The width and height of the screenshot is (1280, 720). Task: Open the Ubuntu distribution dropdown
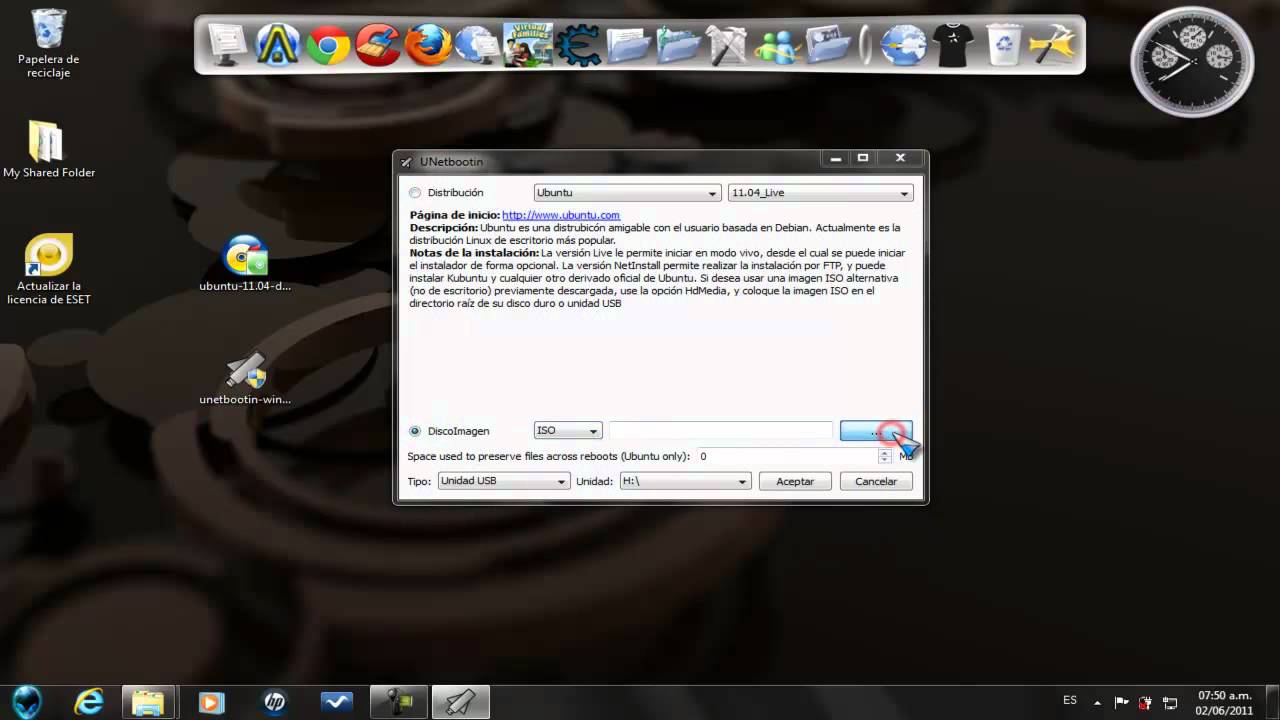click(627, 193)
